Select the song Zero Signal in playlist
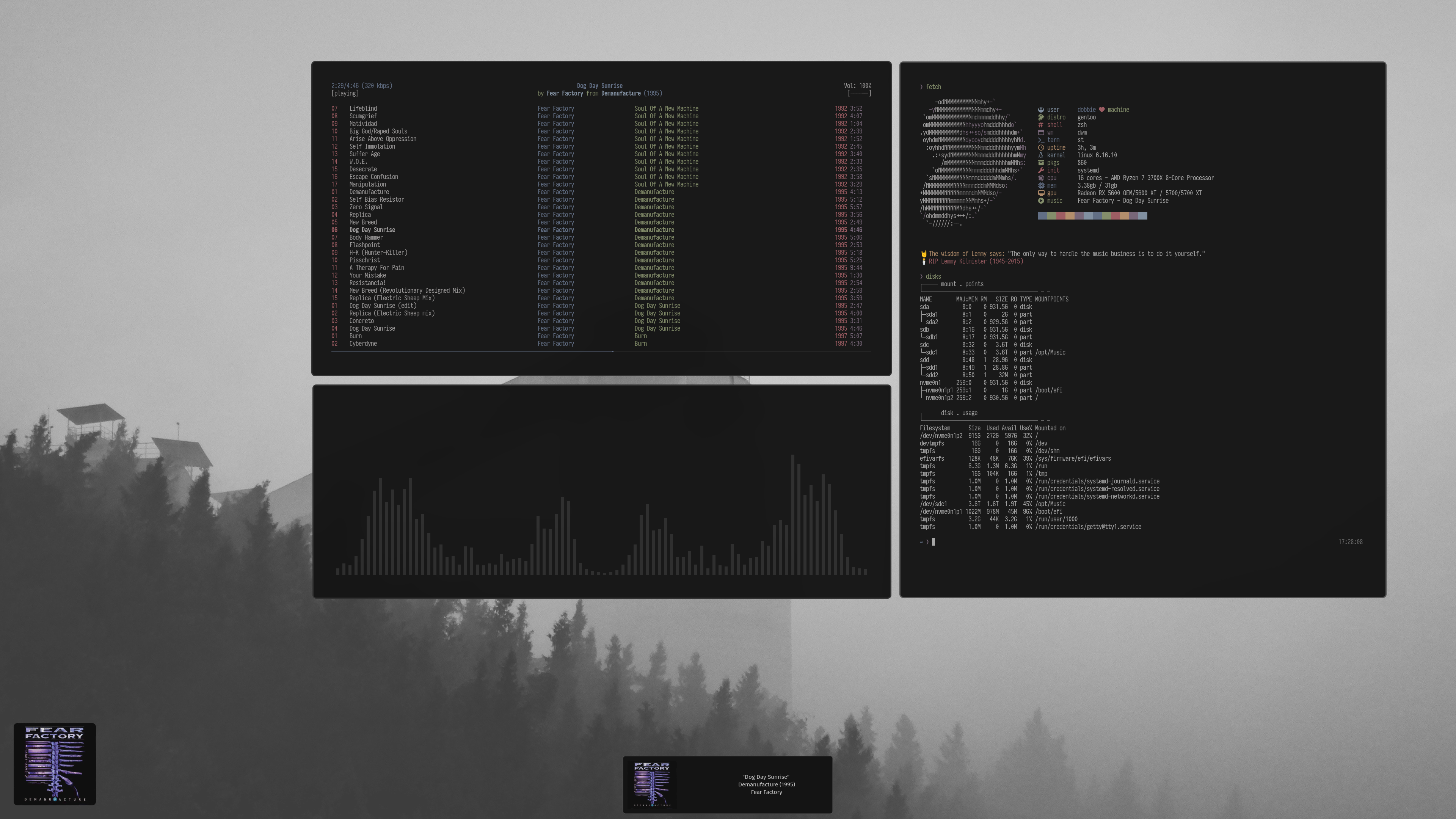Viewport: 1456px width, 819px height. pos(366,207)
